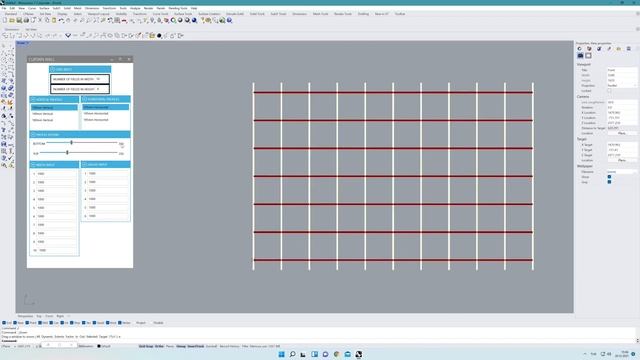640x360 pixels.
Task: Click the Undo arrow icon
Action: pos(61,20)
